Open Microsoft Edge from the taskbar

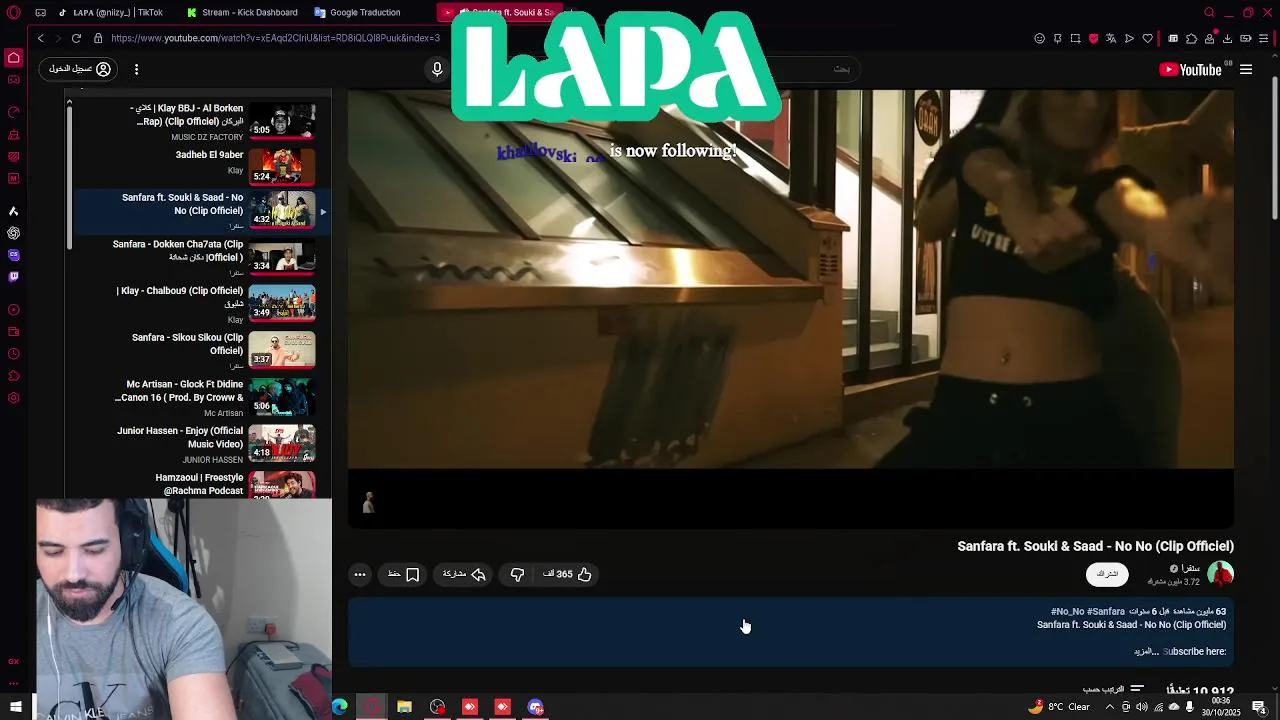pyautogui.click(x=340, y=707)
